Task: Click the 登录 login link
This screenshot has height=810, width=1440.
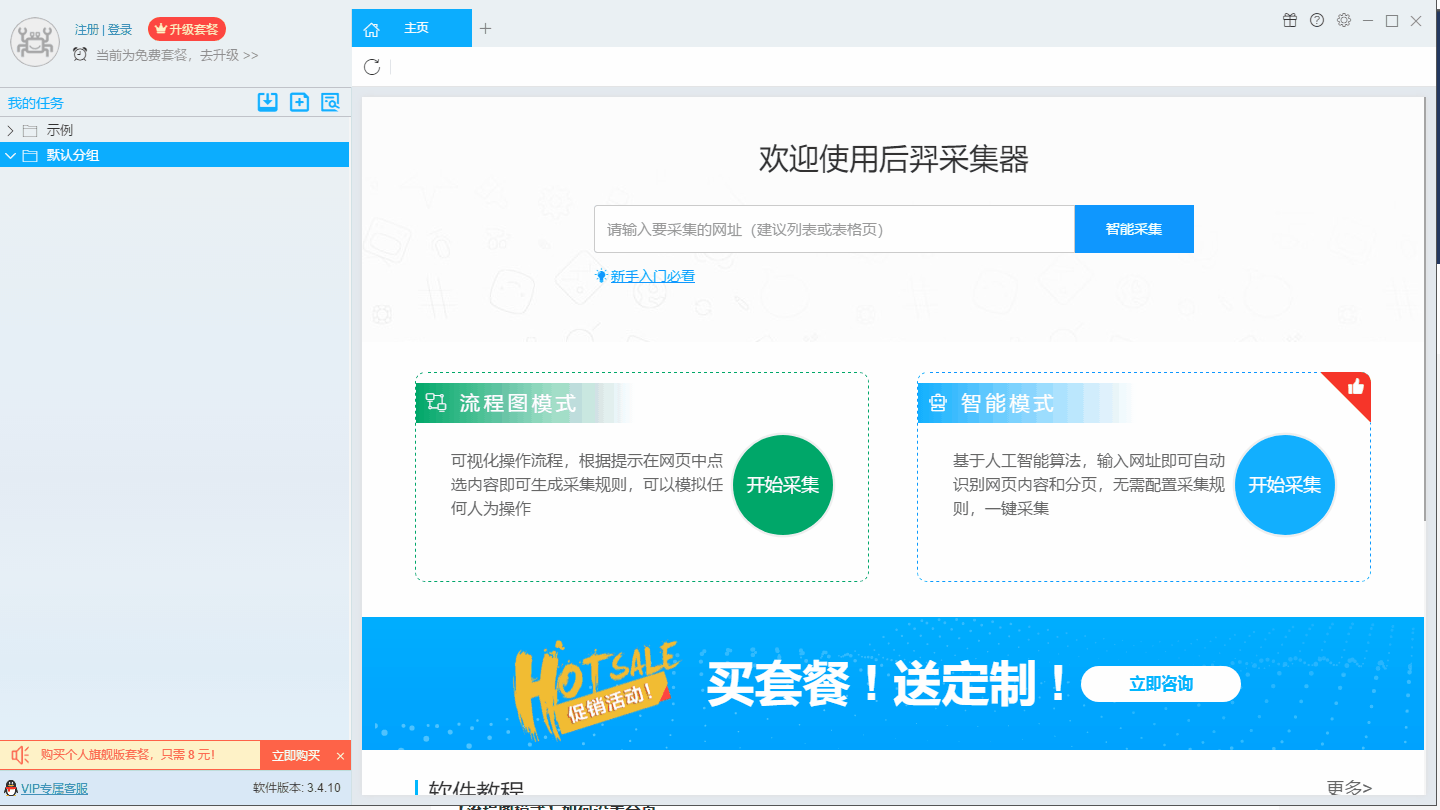Action: 120,30
